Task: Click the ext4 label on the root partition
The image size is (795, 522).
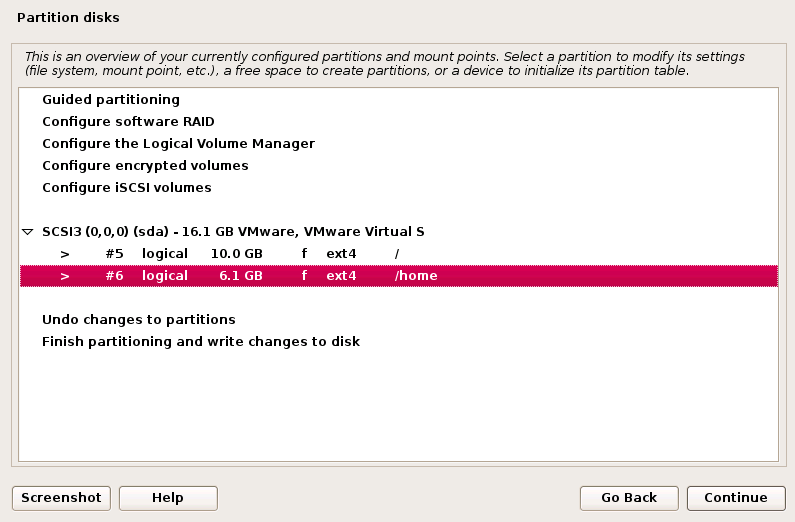Action: [x=341, y=254]
